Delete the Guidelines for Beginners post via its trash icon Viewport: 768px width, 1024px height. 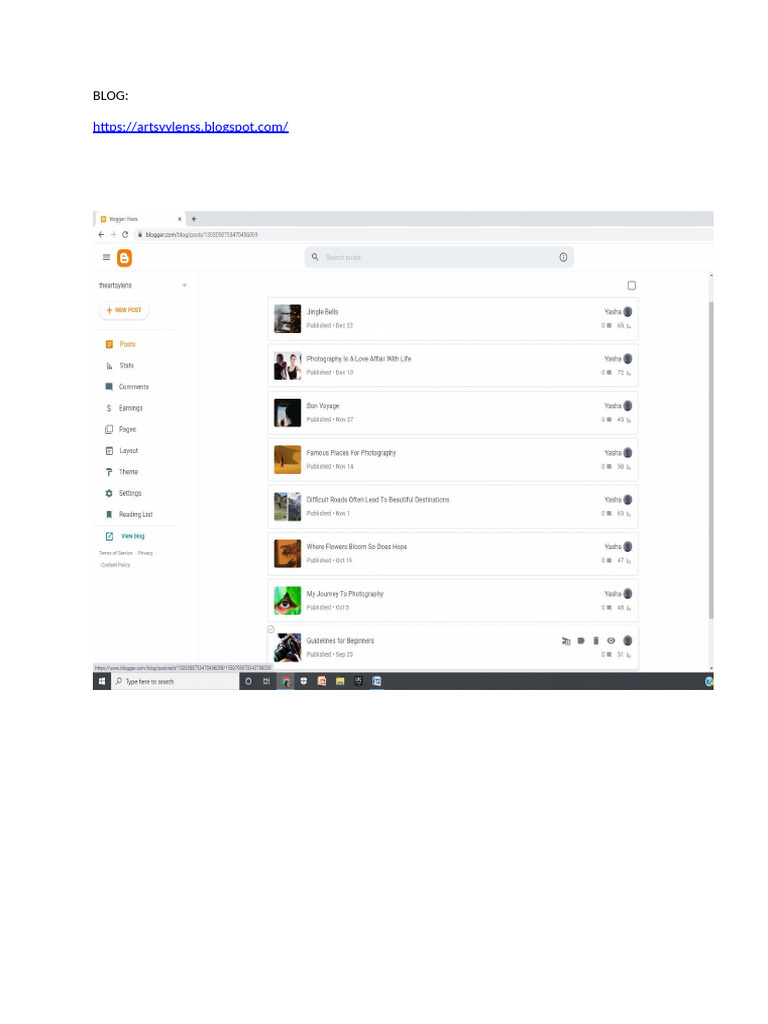pyautogui.click(x=596, y=641)
